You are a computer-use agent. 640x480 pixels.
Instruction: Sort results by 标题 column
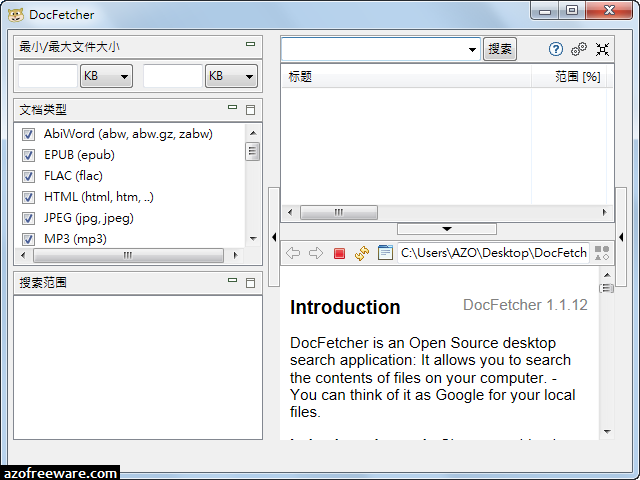tap(406, 76)
